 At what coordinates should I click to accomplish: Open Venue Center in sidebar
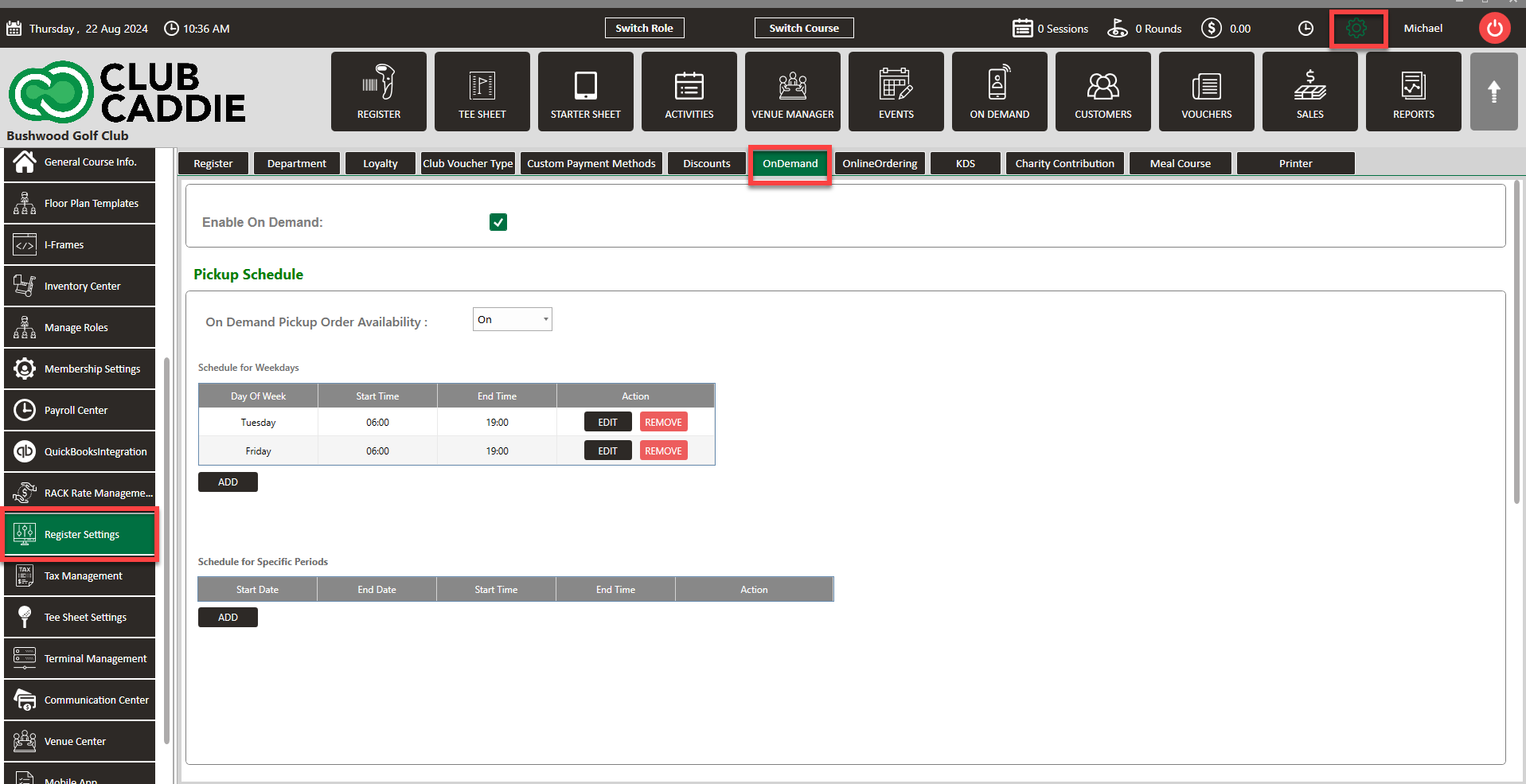pos(80,742)
